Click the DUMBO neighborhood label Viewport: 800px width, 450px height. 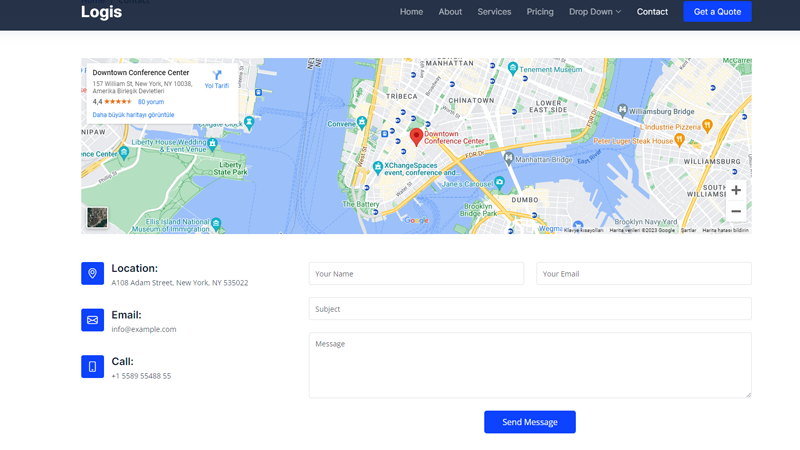(x=525, y=199)
